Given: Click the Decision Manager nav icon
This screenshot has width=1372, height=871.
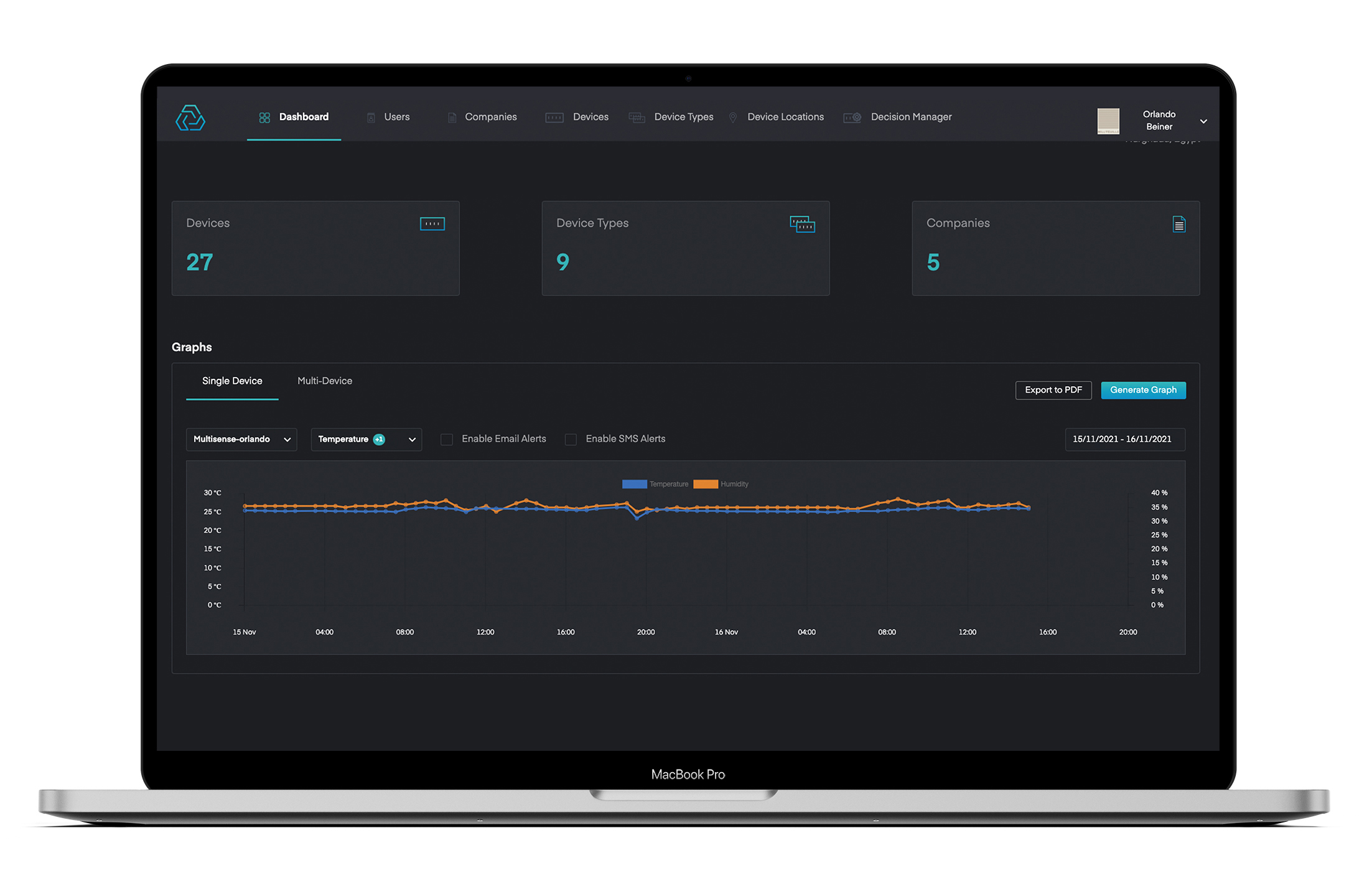Looking at the screenshot, I should [x=852, y=118].
